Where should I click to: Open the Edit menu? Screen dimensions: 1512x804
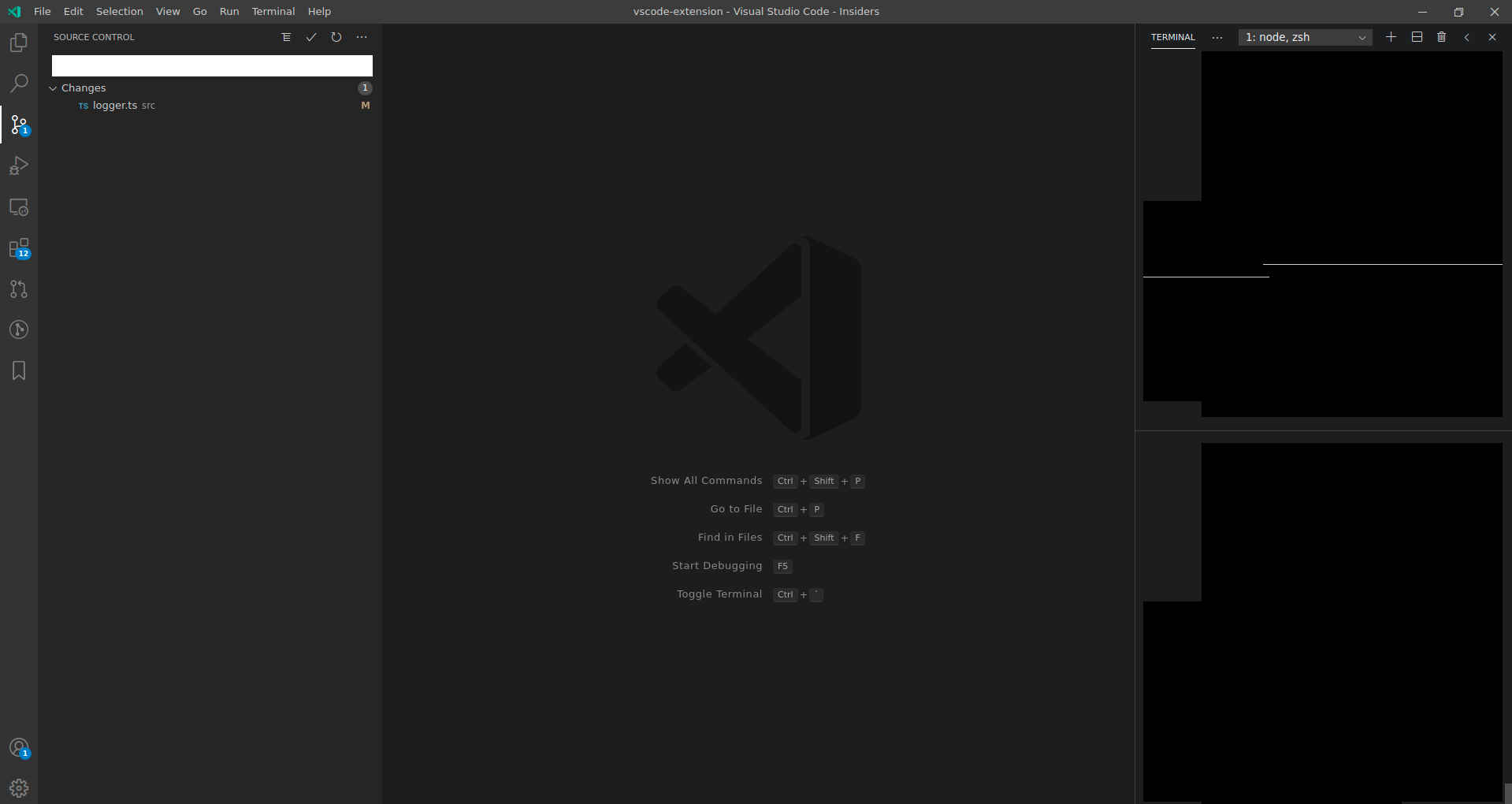73,11
